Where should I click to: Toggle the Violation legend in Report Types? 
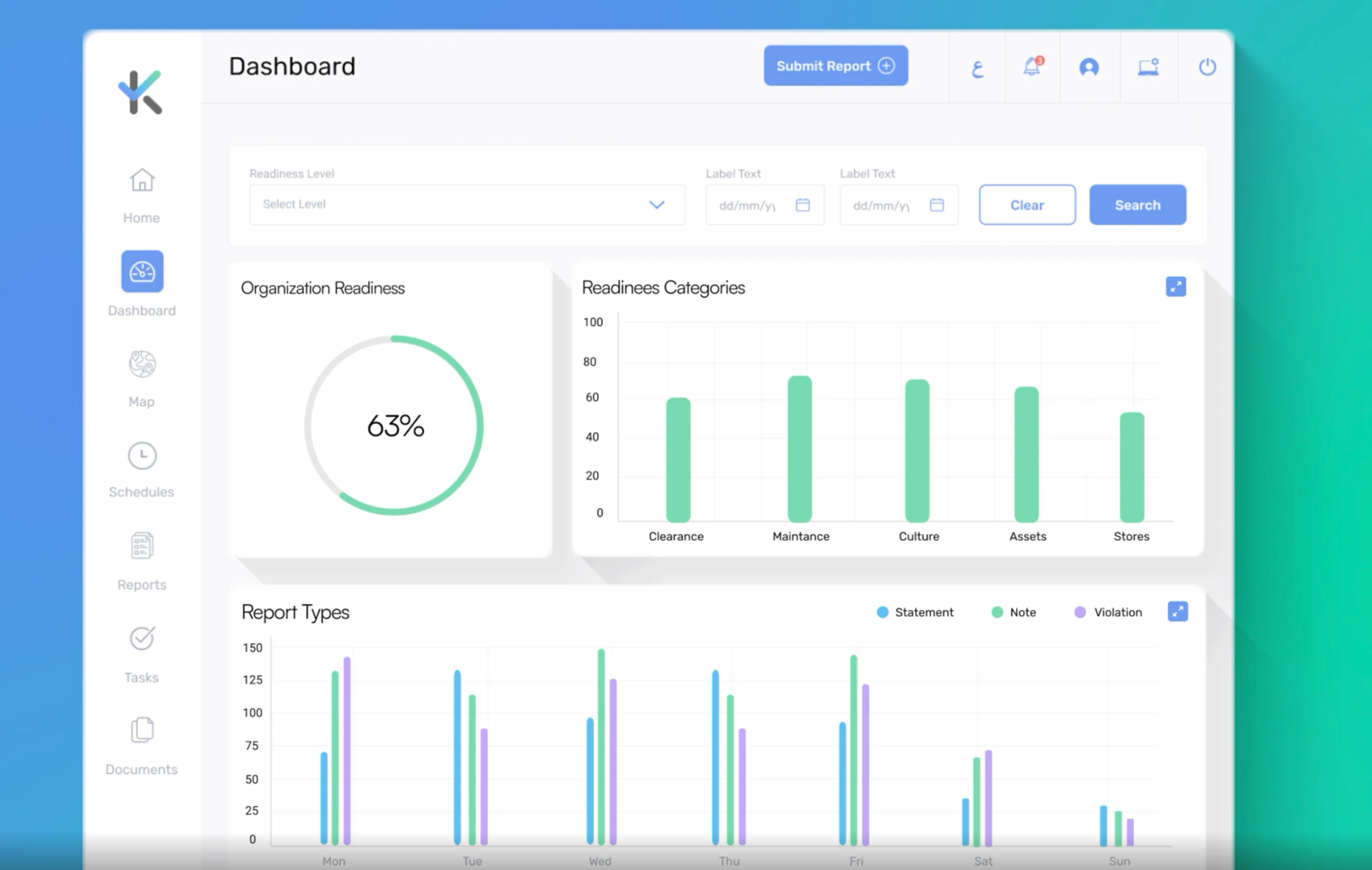pos(1106,612)
